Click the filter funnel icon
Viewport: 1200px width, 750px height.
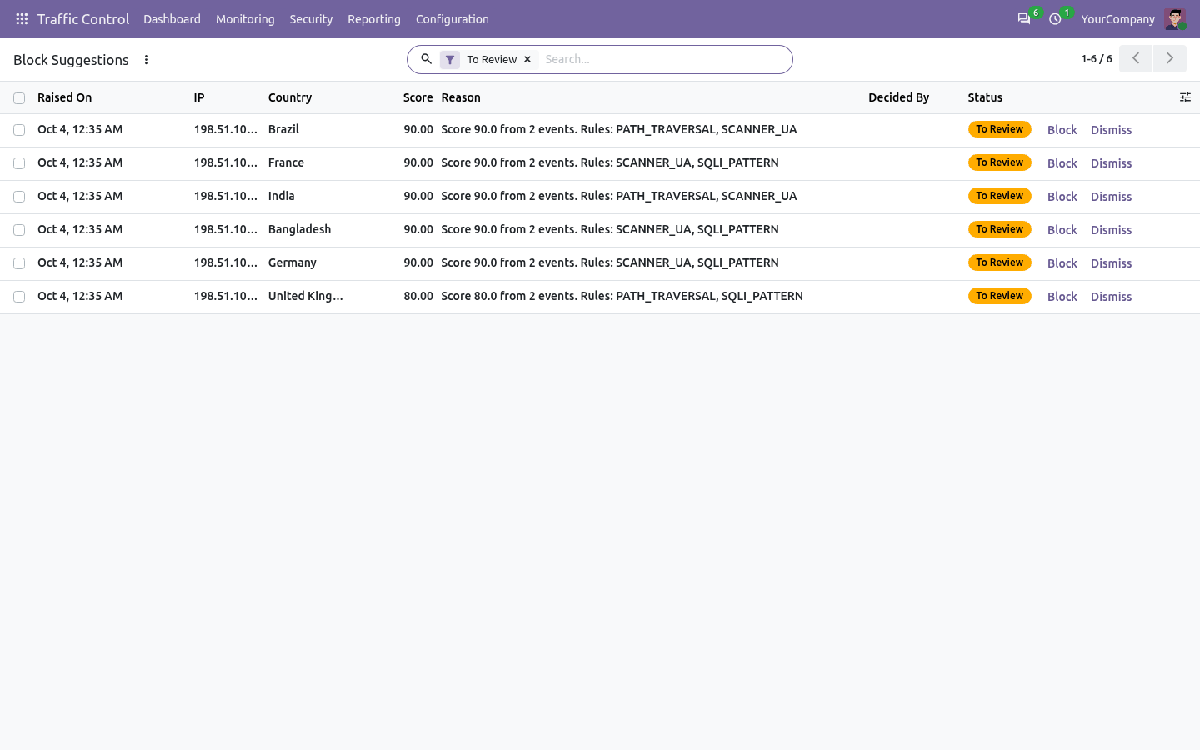(450, 60)
